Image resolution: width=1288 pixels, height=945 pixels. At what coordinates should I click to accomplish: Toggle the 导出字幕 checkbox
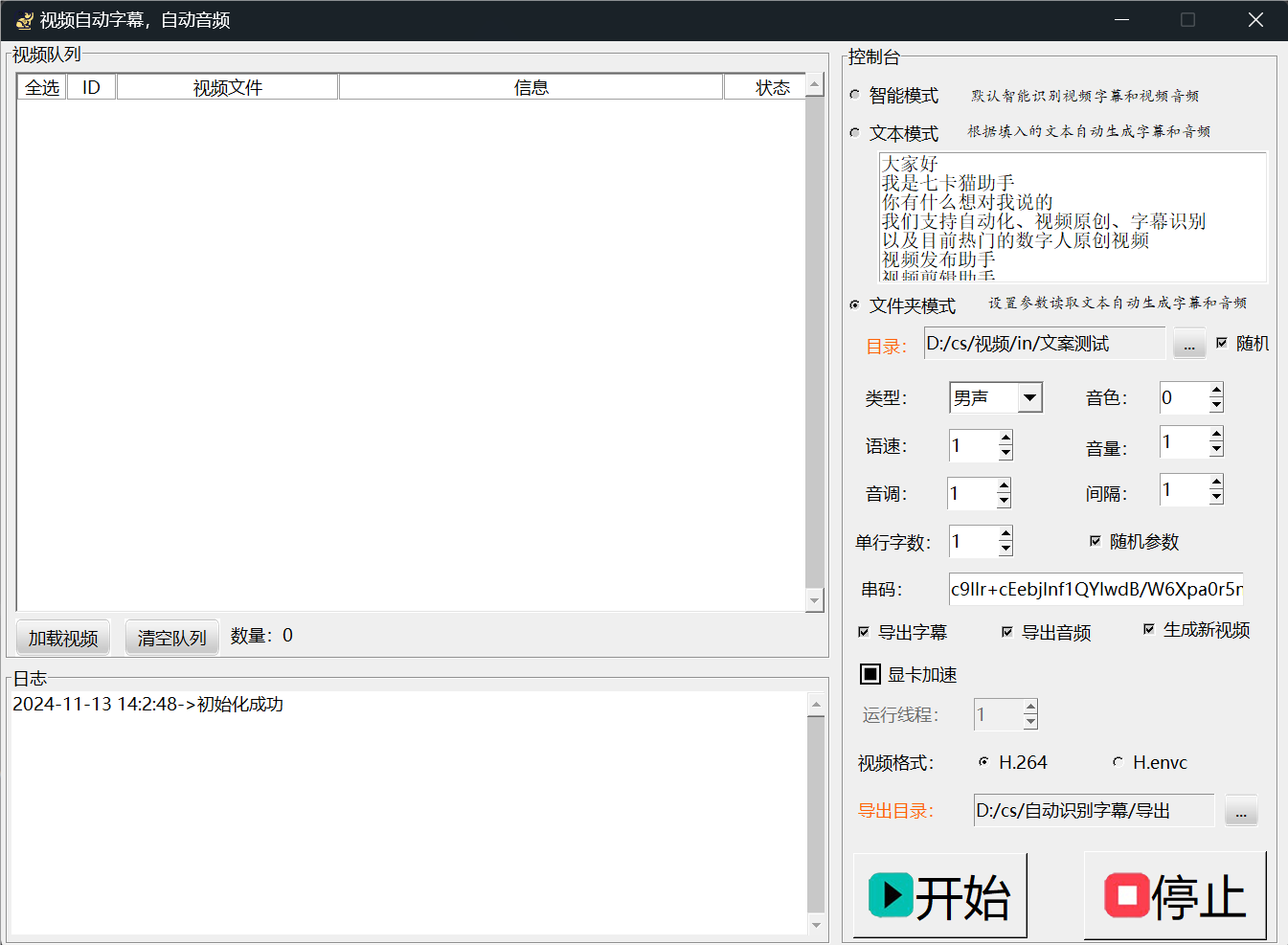(x=864, y=632)
